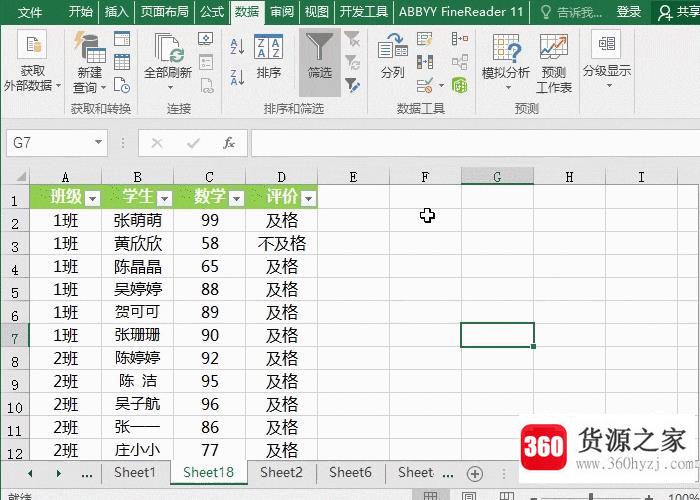The width and height of the screenshot is (700, 500).
Task: Switch to the 开始 ribbon tab
Action: pyautogui.click(x=80, y=12)
